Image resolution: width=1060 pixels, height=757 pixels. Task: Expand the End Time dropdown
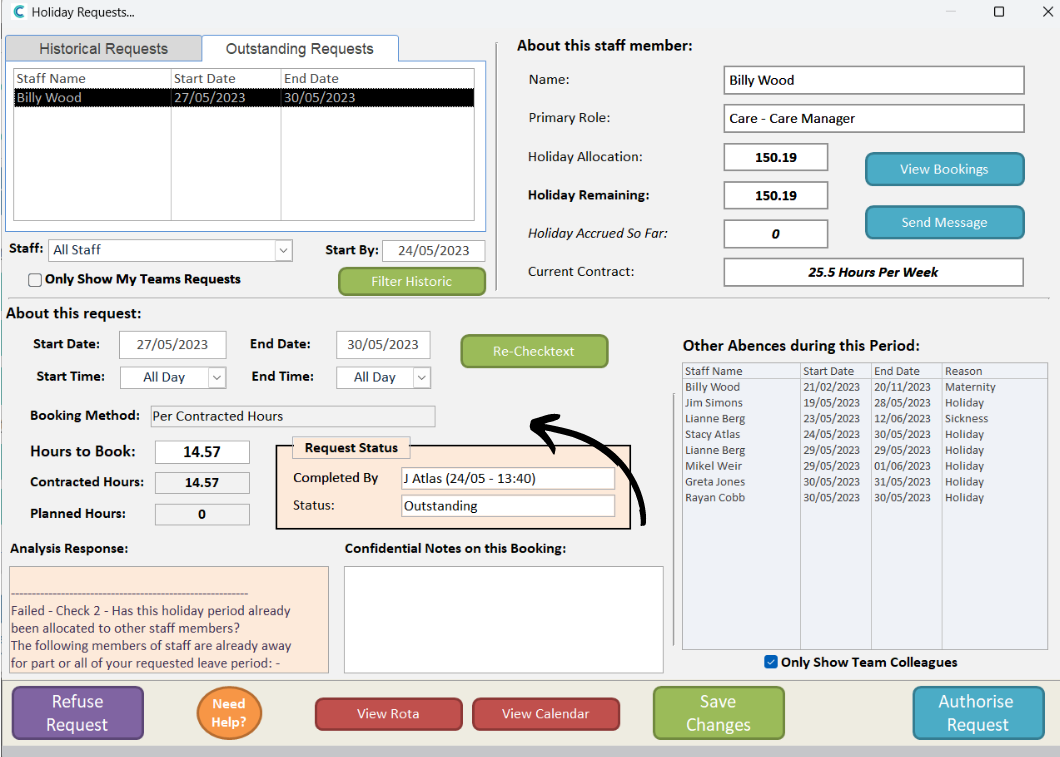[421, 377]
